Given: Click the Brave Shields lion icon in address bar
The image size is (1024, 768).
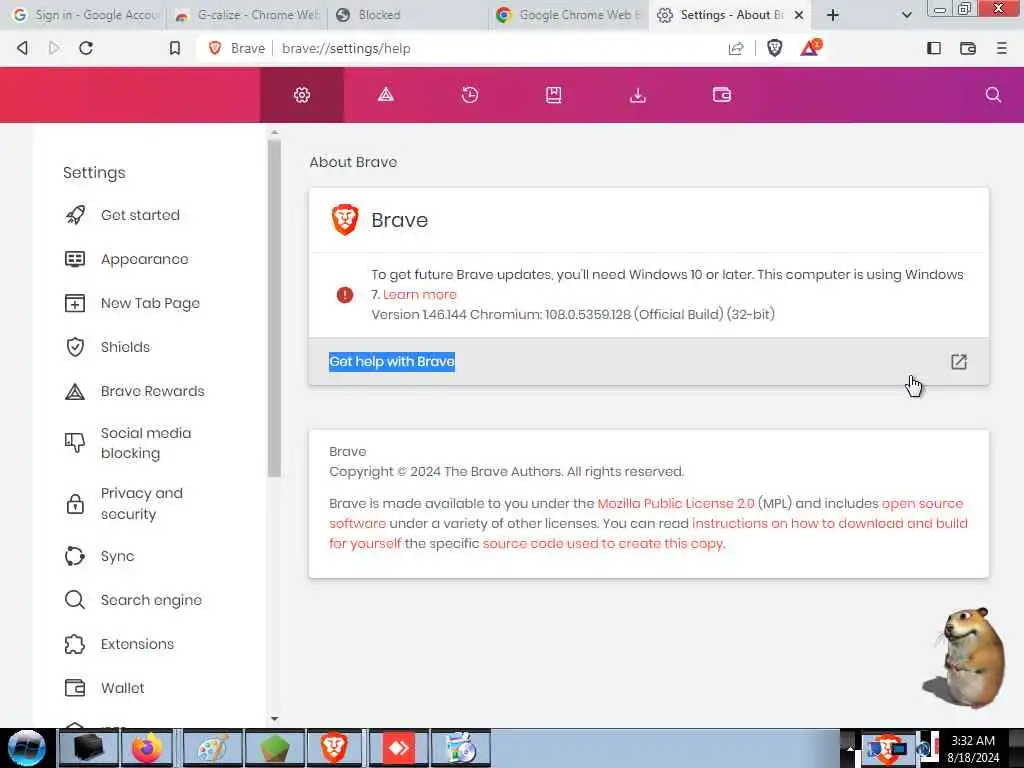Looking at the screenshot, I should coord(775,48).
